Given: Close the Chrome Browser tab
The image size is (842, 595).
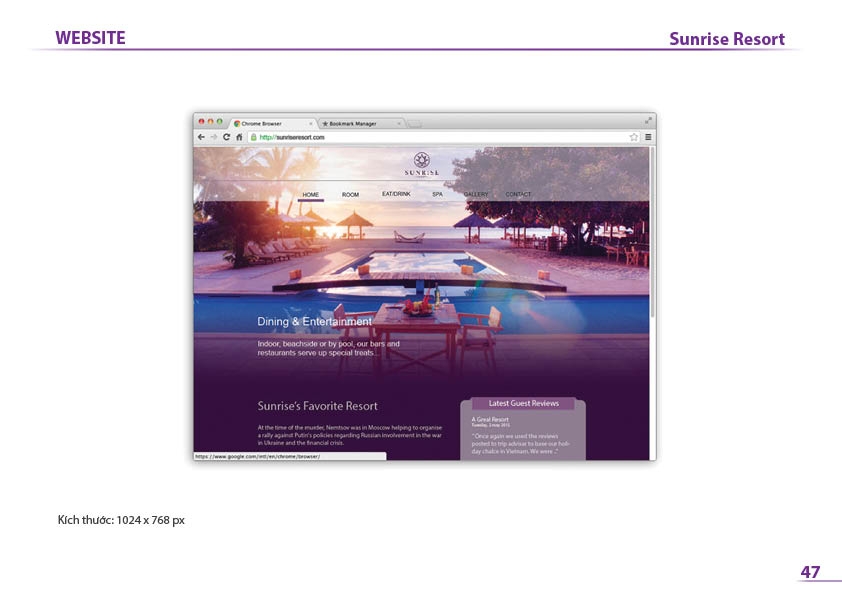Looking at the screenshot, I should (x=310, y=124).
